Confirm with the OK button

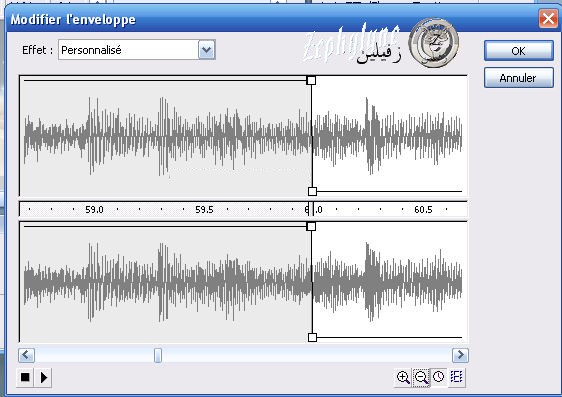tap(519, 51)
